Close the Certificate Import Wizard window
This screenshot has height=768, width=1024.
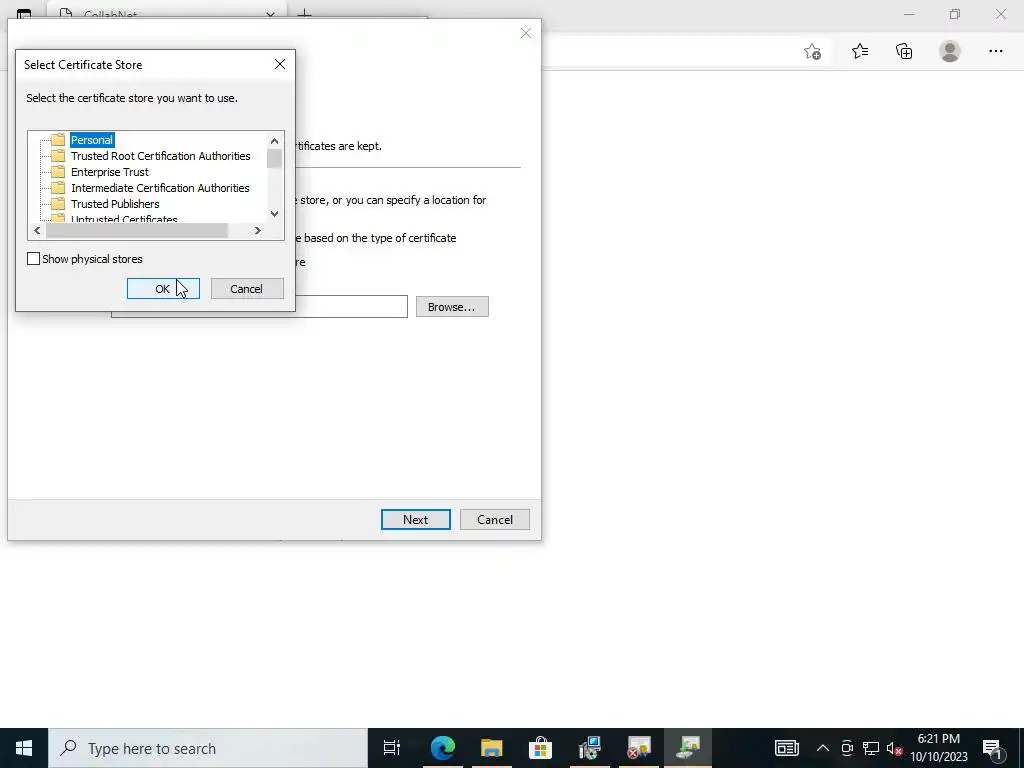(x=526, y=33)
